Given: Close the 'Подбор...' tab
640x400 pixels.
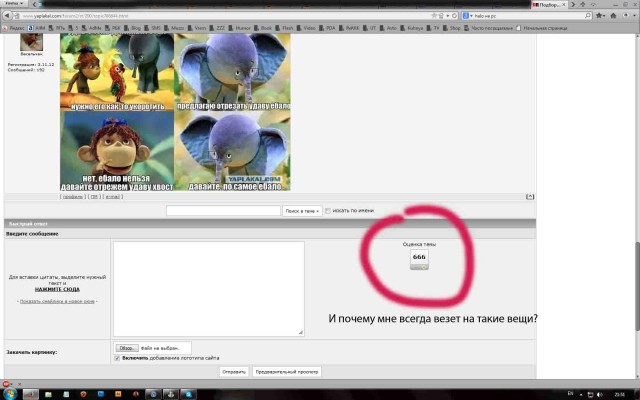Looking at the screenshot, I should pyautogui.click(x=564, y=4).
